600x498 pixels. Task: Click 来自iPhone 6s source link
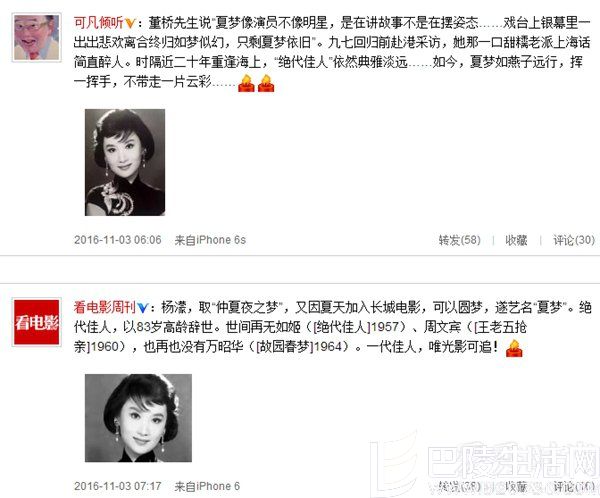click(x=210, y=240)
